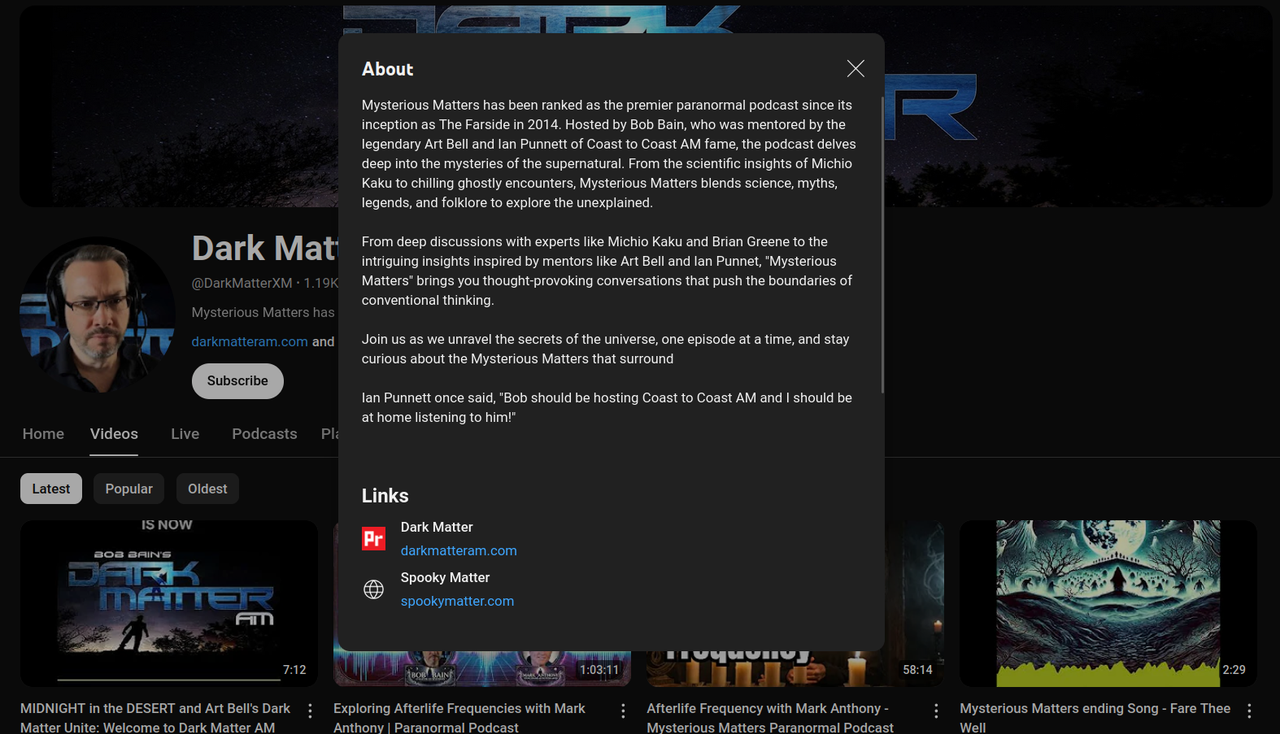Screen dimensions: 1280x734
Task: Subscribe to the Dark Matter channel
Action: tap(237, 381)
